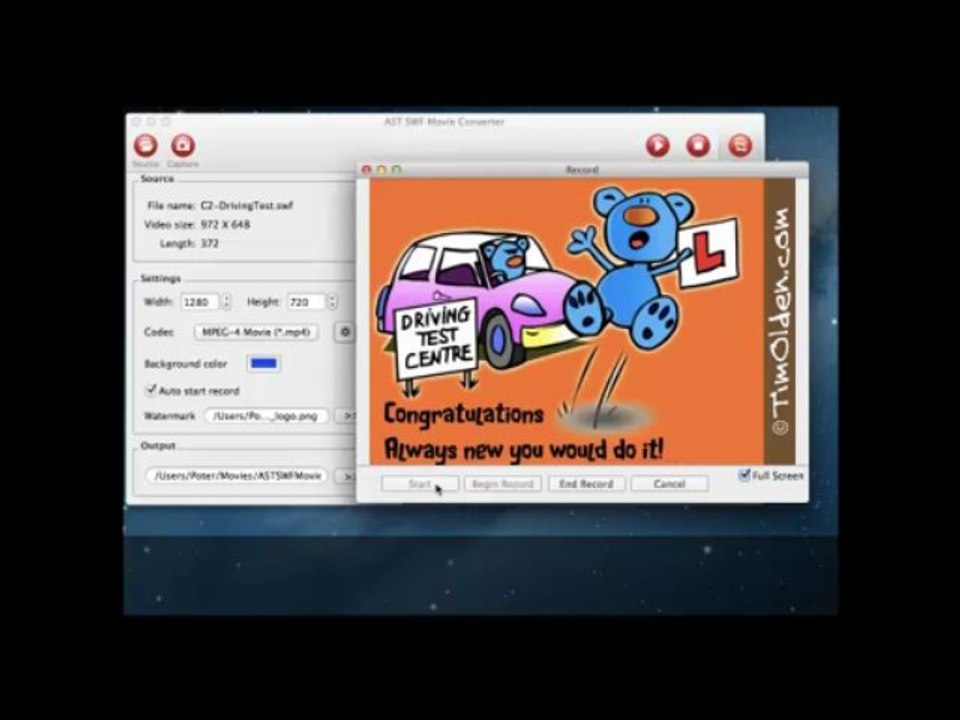Click the 'Record' window title bar
960x720 pixels.
click(582, 170)
